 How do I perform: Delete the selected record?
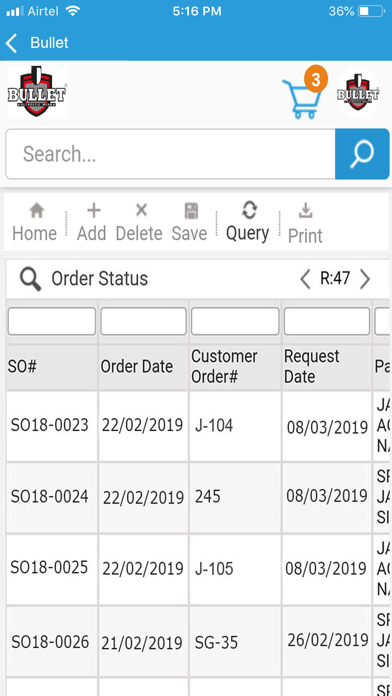point(139,223)
